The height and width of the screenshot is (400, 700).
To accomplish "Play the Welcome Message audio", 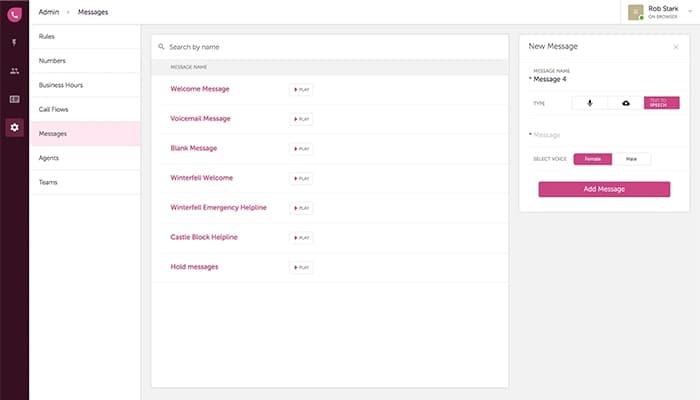I will tap(301, 89).
